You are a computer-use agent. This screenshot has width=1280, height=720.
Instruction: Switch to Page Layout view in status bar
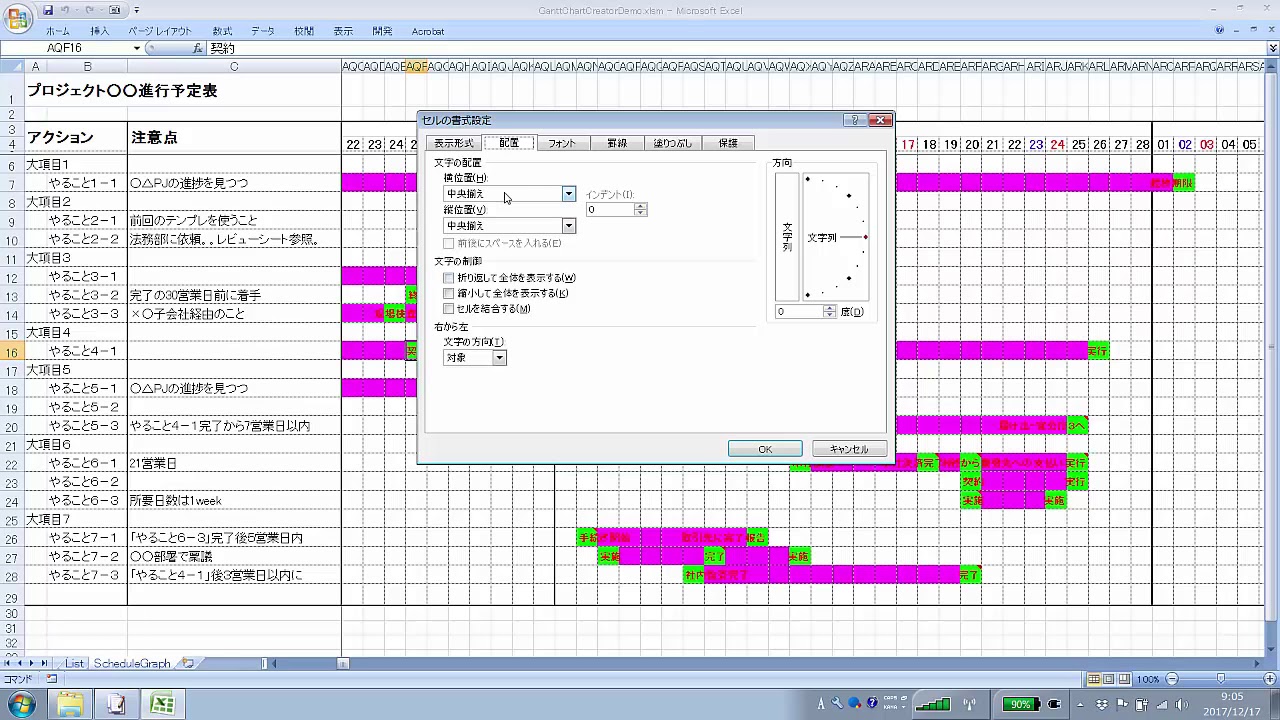(1109, 679)
